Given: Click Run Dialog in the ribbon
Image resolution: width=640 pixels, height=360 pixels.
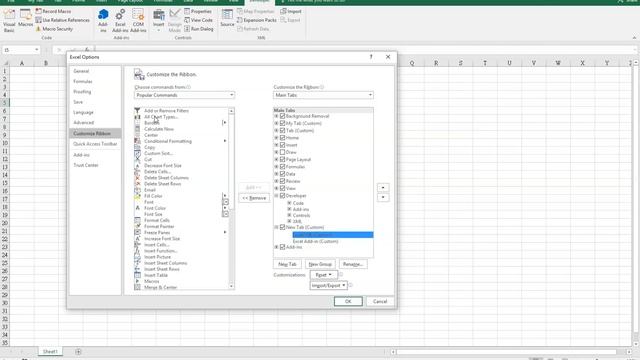Looking at the screenshot, I should point(199,29).
